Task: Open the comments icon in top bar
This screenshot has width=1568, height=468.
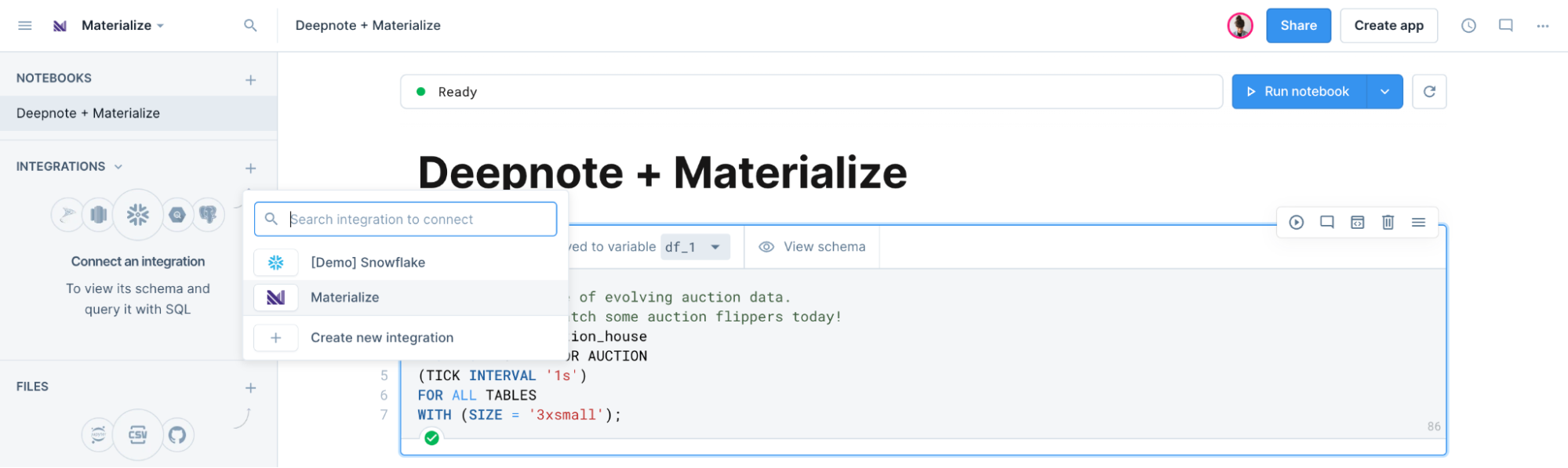Action: point(1505,26)
